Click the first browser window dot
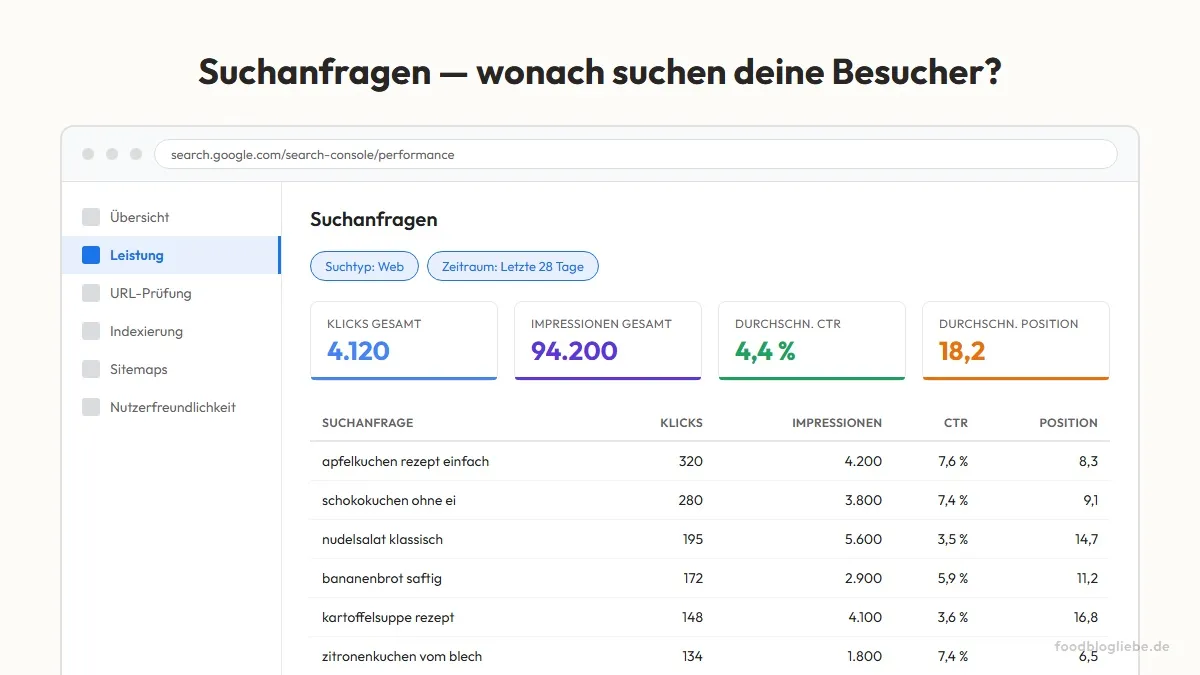 tap(87, 153)
